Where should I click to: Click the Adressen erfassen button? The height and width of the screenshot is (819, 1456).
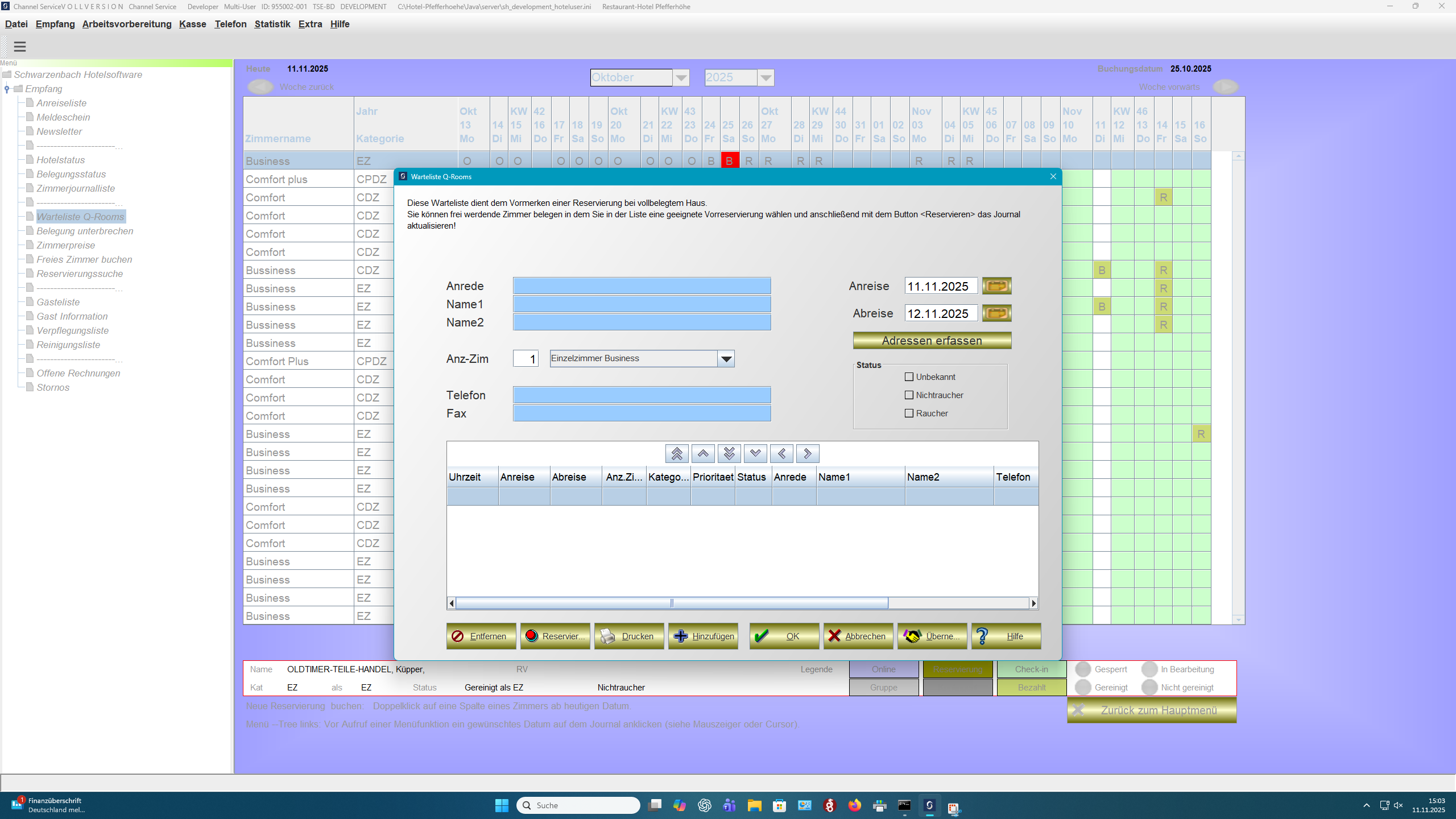pos(931,340)
